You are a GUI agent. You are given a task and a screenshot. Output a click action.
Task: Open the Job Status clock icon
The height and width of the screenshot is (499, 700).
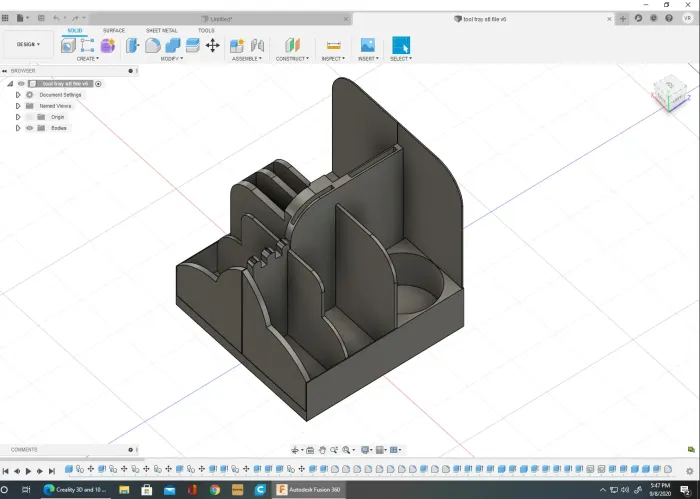click(x=654, y=18)
